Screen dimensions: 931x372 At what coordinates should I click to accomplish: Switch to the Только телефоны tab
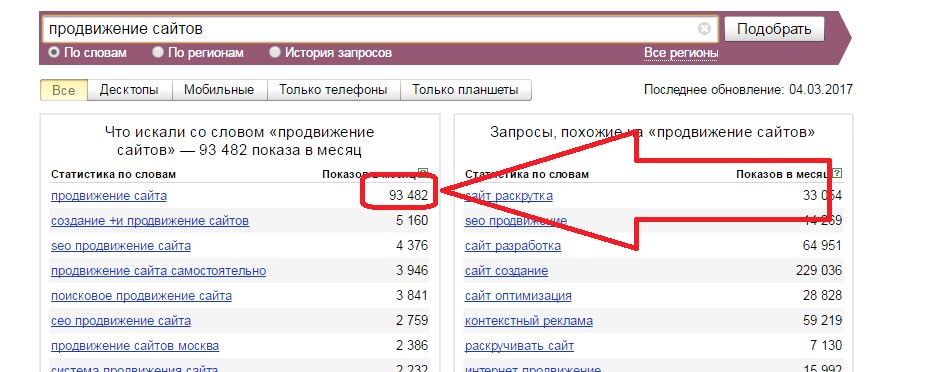[x=333, y=90]
